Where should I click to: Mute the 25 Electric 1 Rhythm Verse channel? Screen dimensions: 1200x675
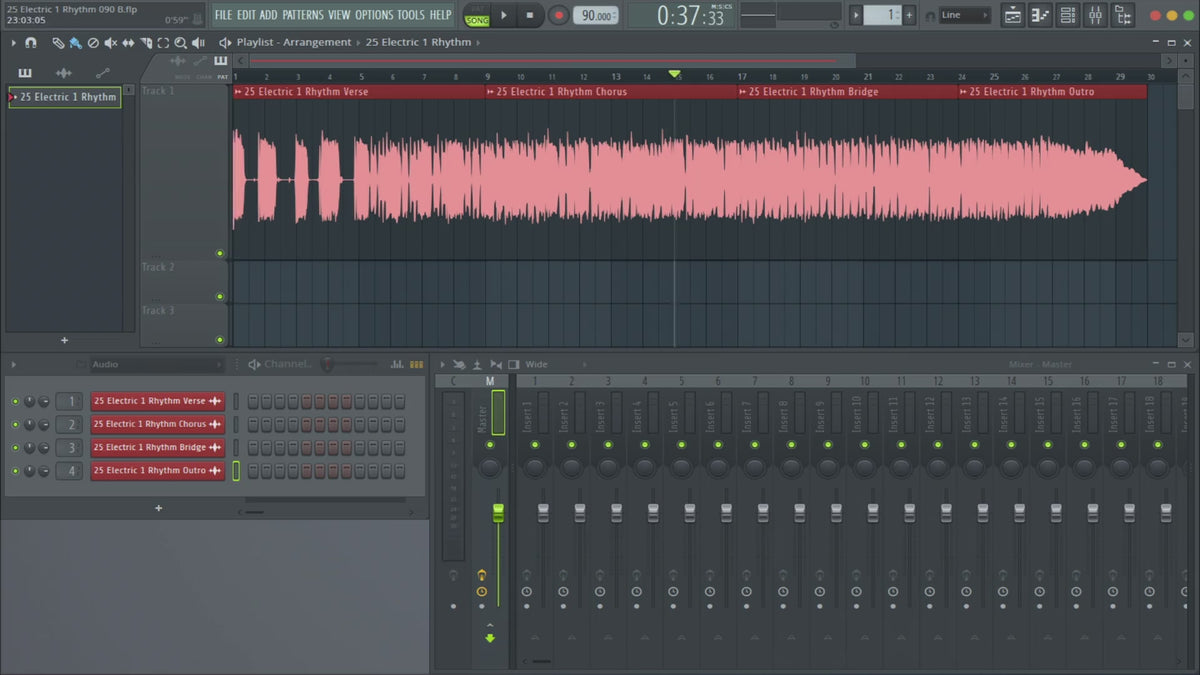click(x=15, y=401)
